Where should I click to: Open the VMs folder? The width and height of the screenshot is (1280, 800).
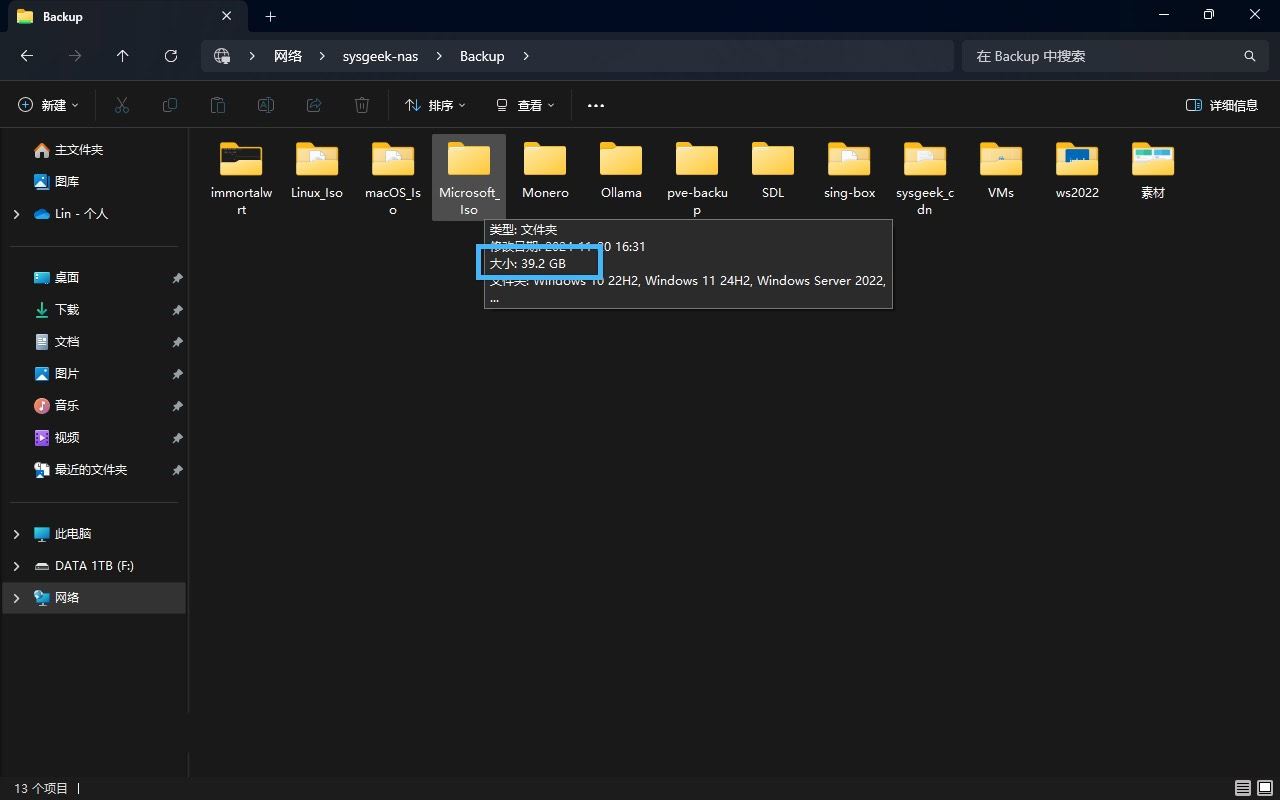click(1000, 168)
